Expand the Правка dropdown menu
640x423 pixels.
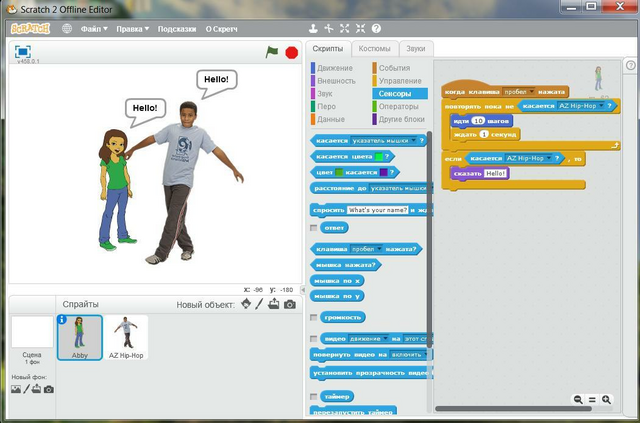[133, 29]
